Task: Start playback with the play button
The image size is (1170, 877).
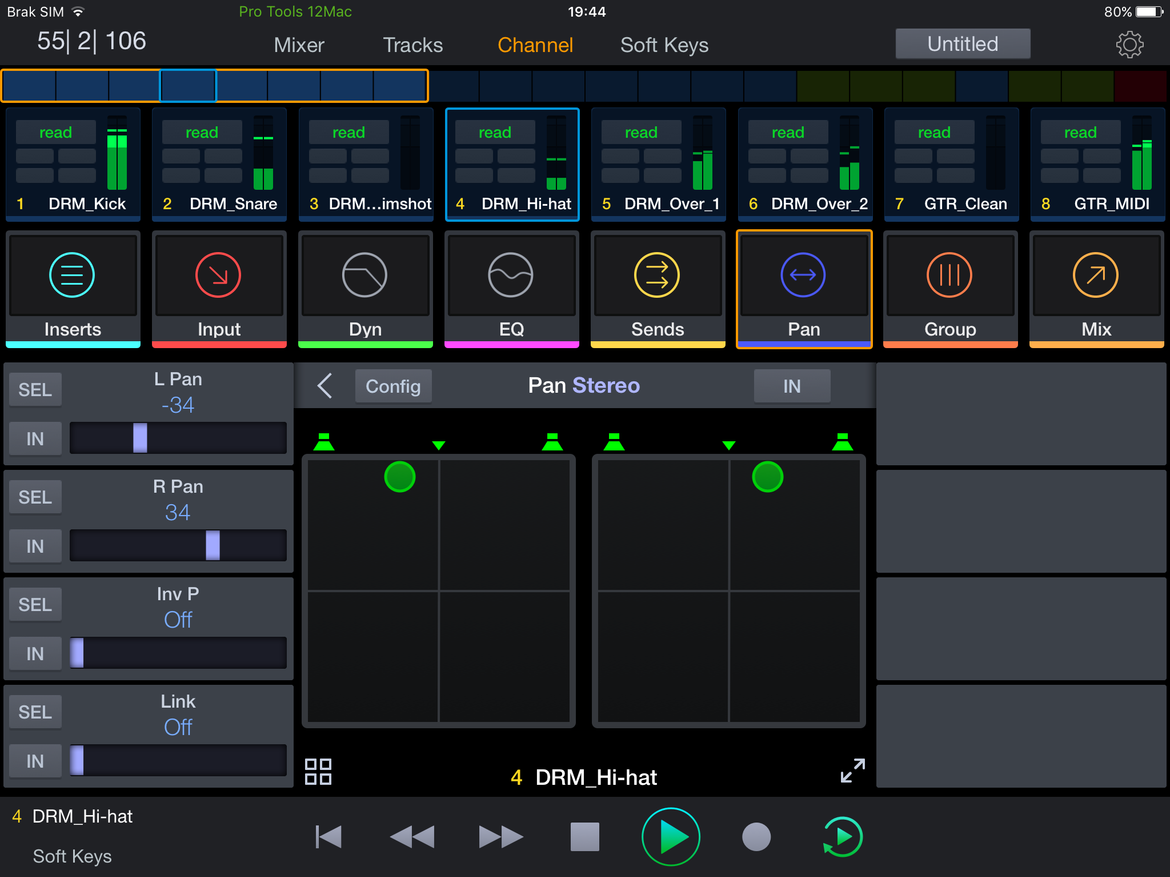Action: click(x=671, y=837)
